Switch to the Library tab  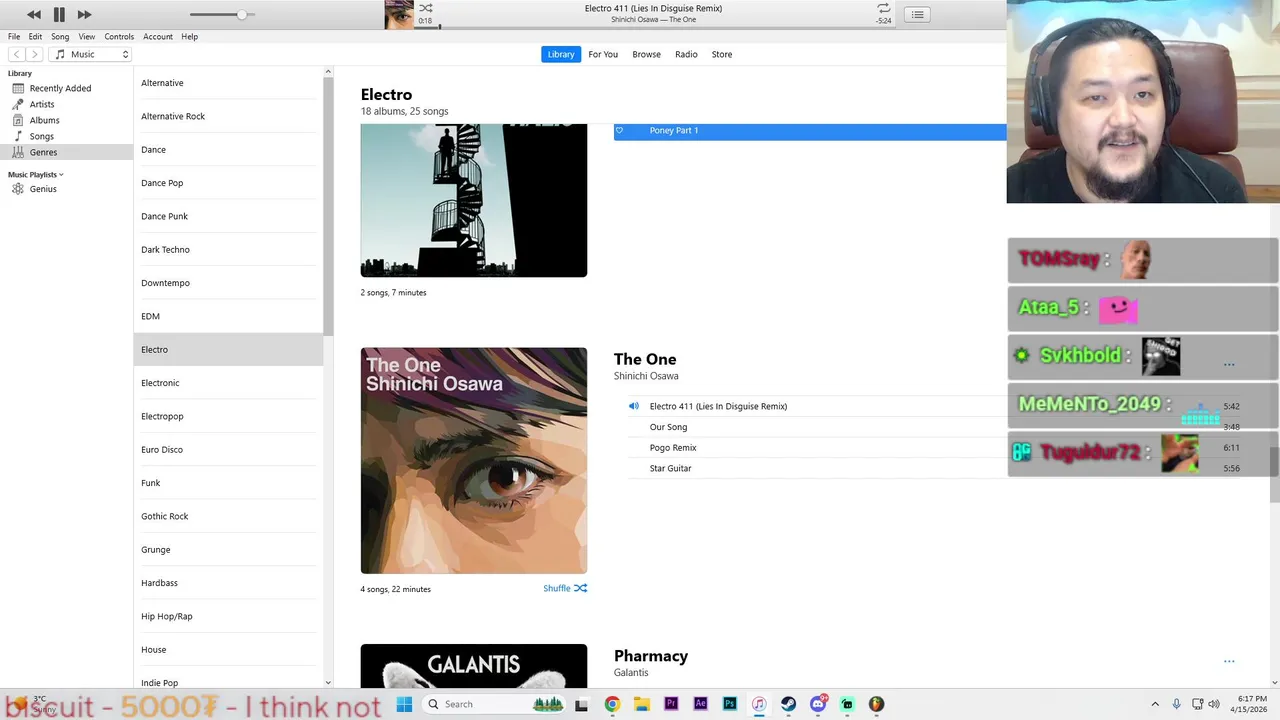coord(561,54)
